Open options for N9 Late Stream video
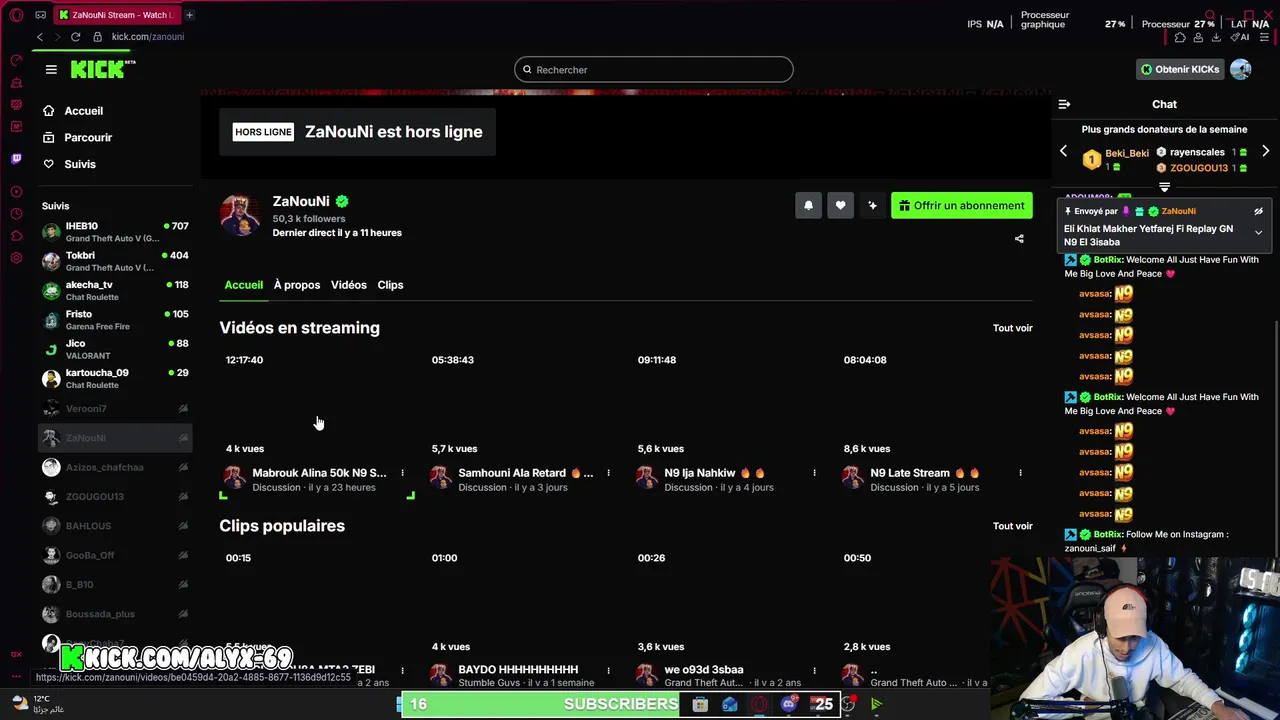The height and width of the screenshot is (720, 1280). click(1020, 473)
